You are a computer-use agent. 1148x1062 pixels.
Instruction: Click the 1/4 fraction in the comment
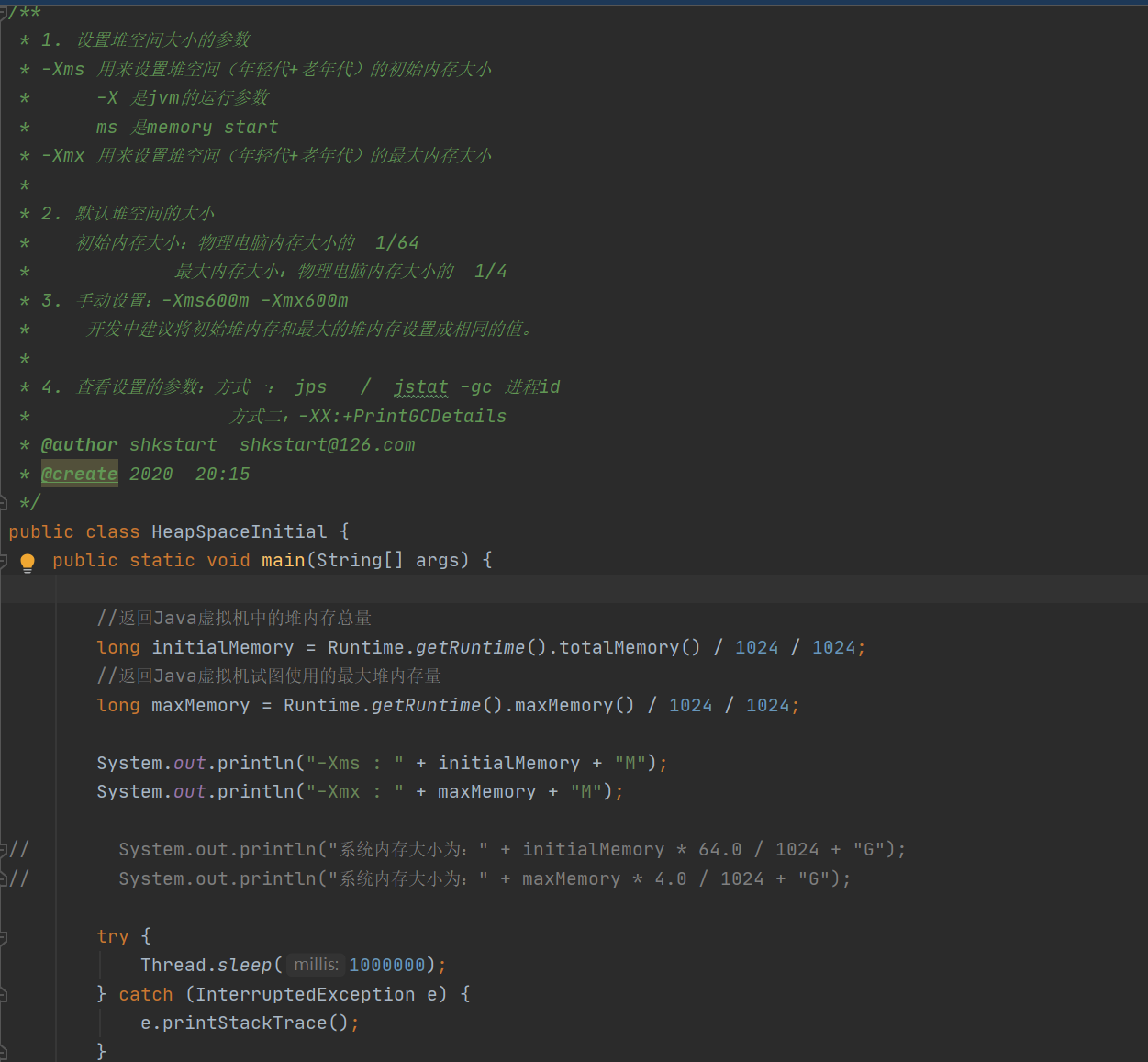491,271
